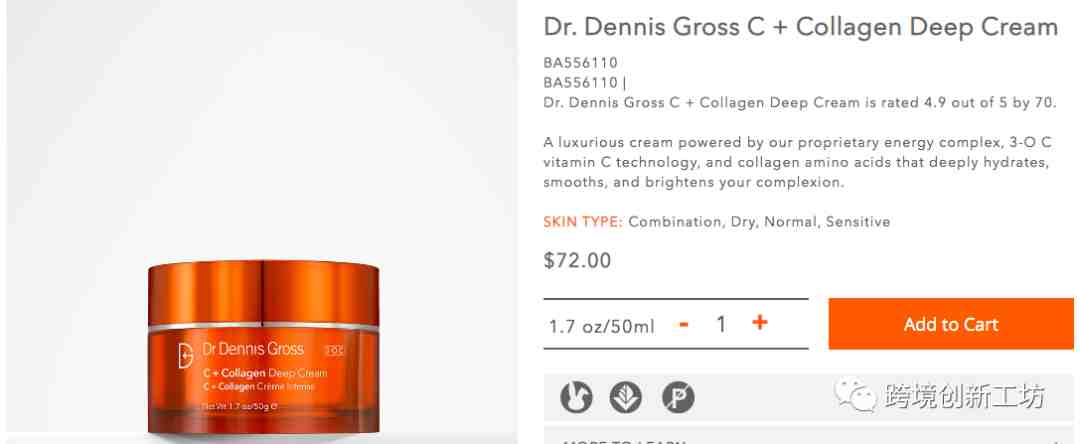Click the cruelty-free bunny icon
This screenshot has width=1080, height=444.
(577, 397)
